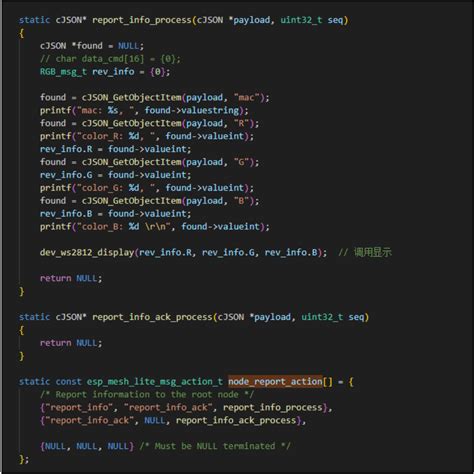
Task: Click the uint32_t type in report_info_process signature
Action: tap(301, 20)
